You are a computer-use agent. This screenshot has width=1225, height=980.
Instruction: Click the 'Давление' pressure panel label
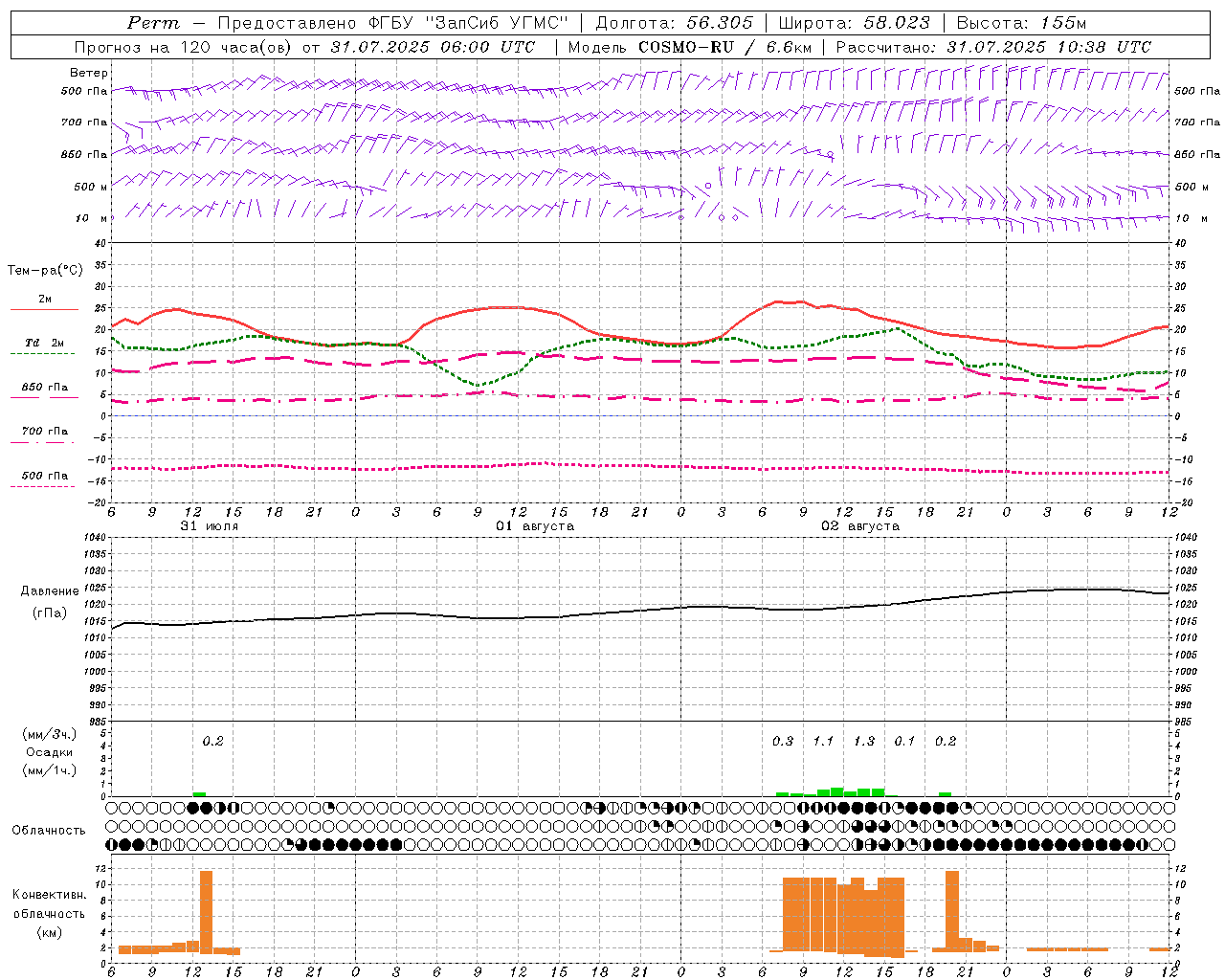coord(50,591)
